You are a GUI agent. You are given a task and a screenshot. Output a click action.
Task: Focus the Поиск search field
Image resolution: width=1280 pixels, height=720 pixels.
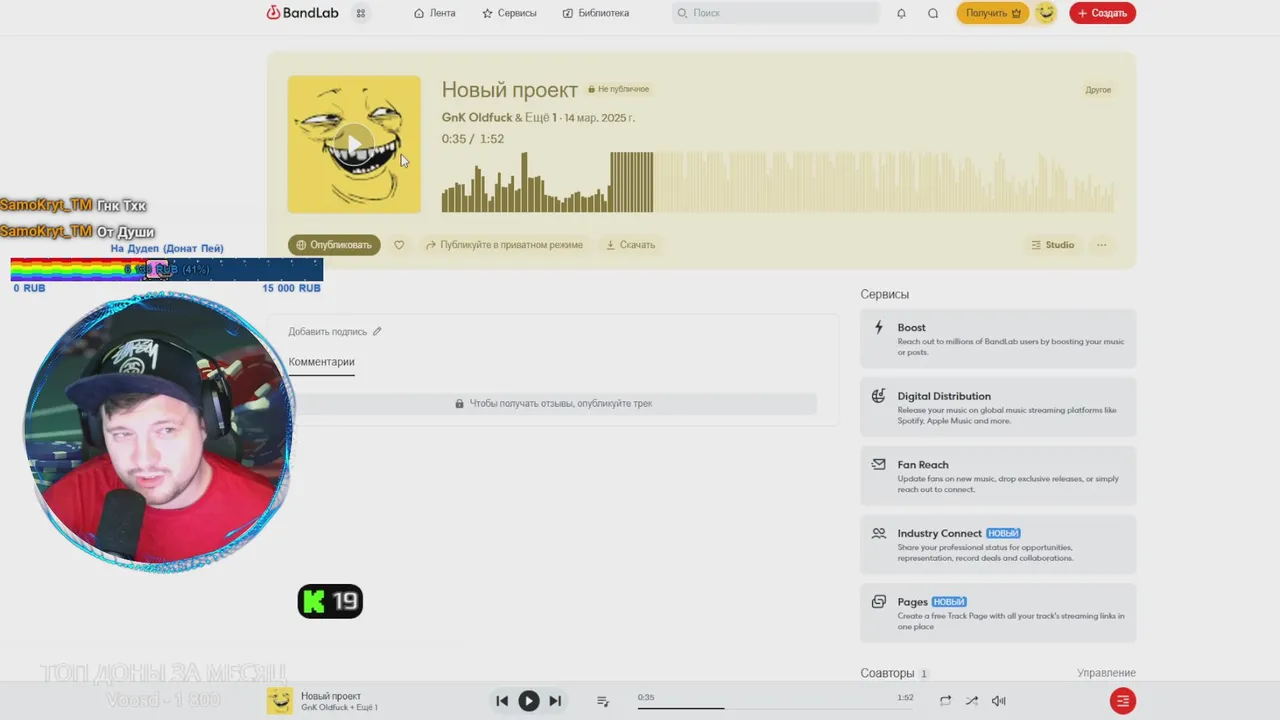tap(775, 13)
